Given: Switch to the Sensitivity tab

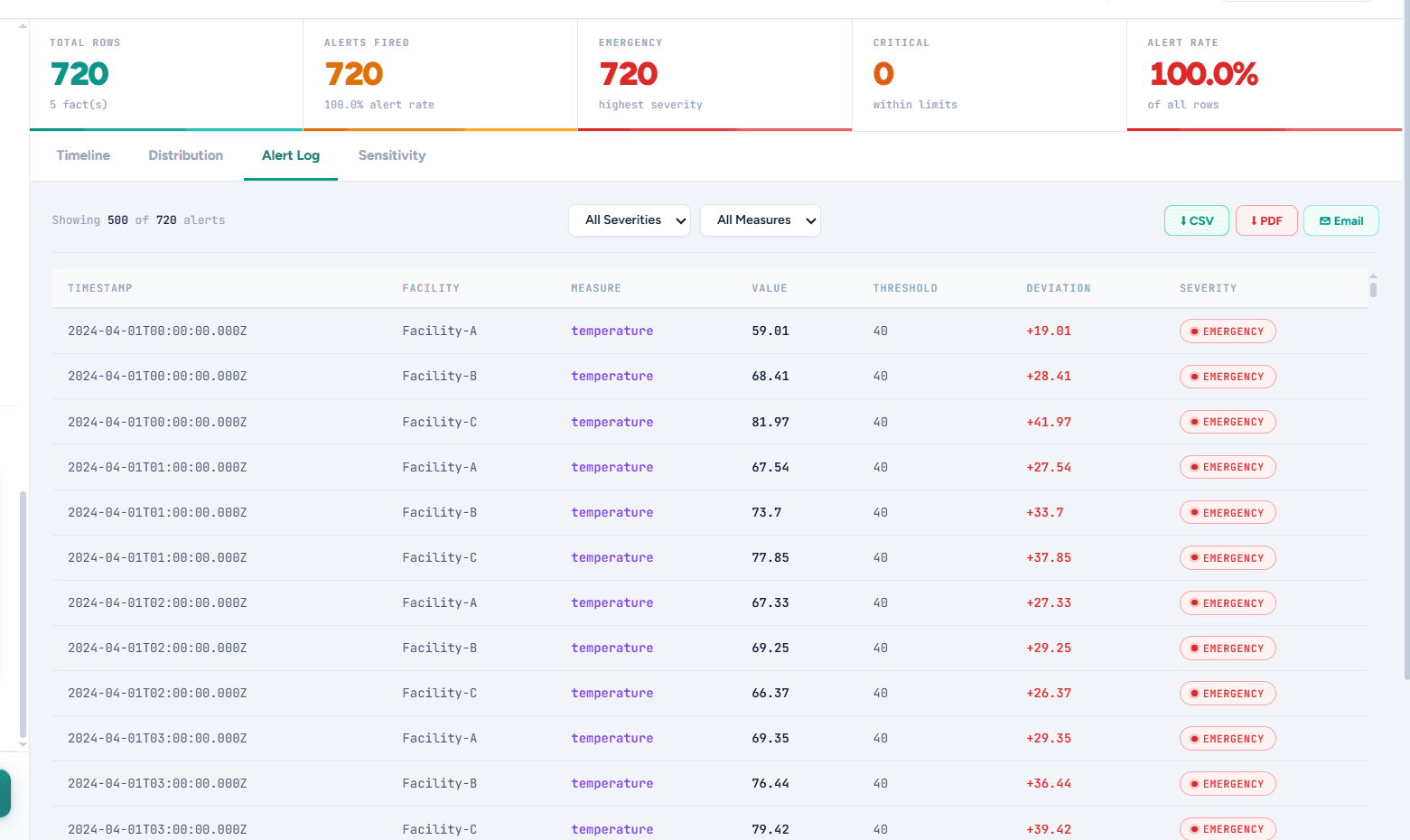Looking at the screenshot, I should [391, 155].
